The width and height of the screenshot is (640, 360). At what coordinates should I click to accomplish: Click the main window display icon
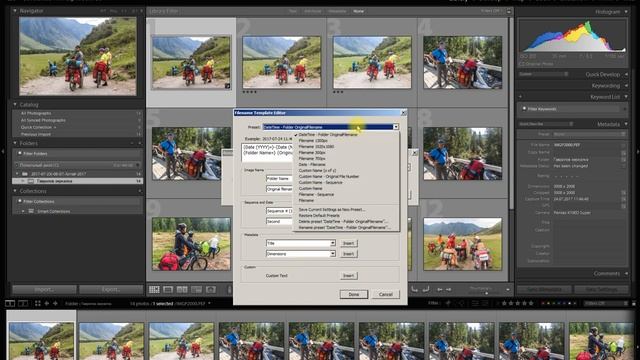10,303
